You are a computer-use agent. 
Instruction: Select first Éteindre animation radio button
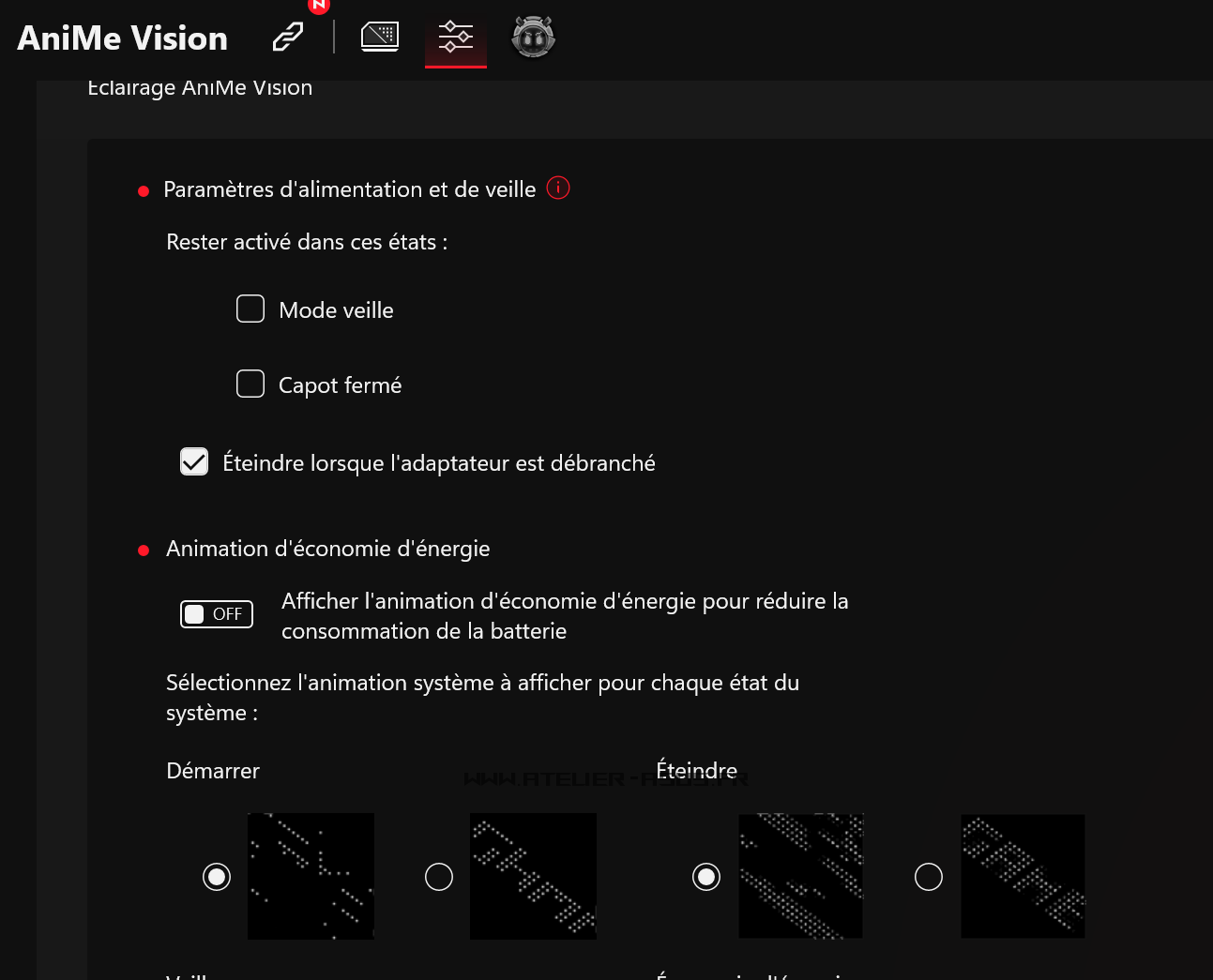(x=706, y=877)
